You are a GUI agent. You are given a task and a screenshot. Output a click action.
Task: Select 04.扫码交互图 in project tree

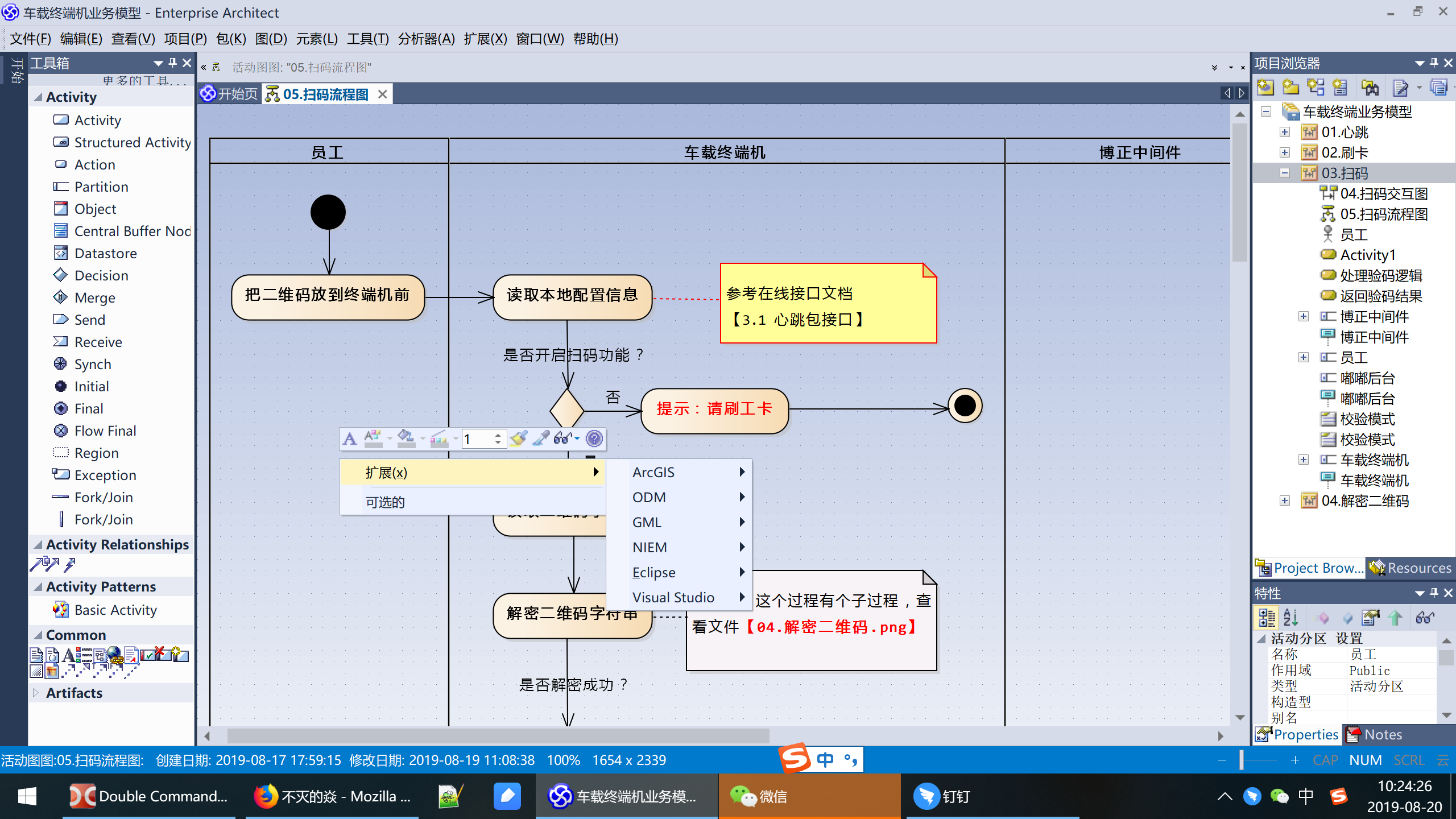pos(1384,193)
